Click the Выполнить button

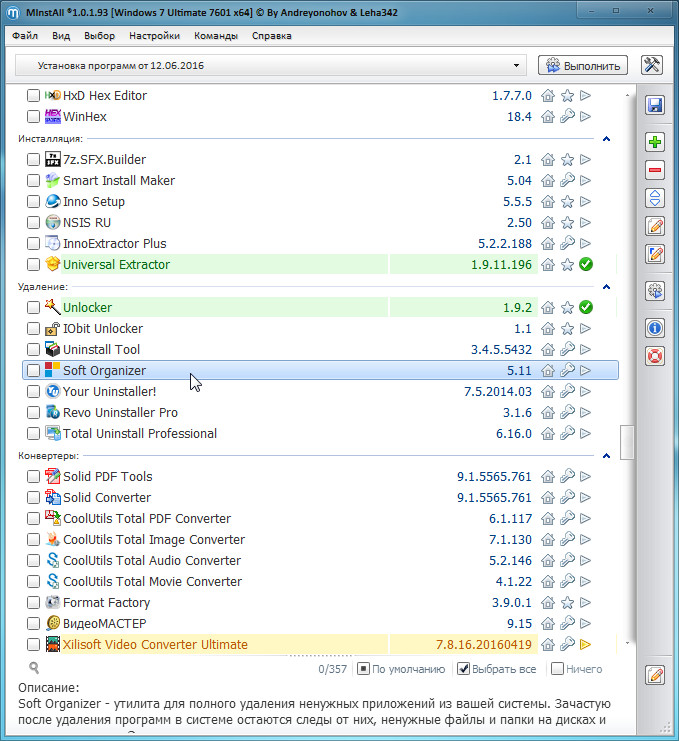coord(583,66)
